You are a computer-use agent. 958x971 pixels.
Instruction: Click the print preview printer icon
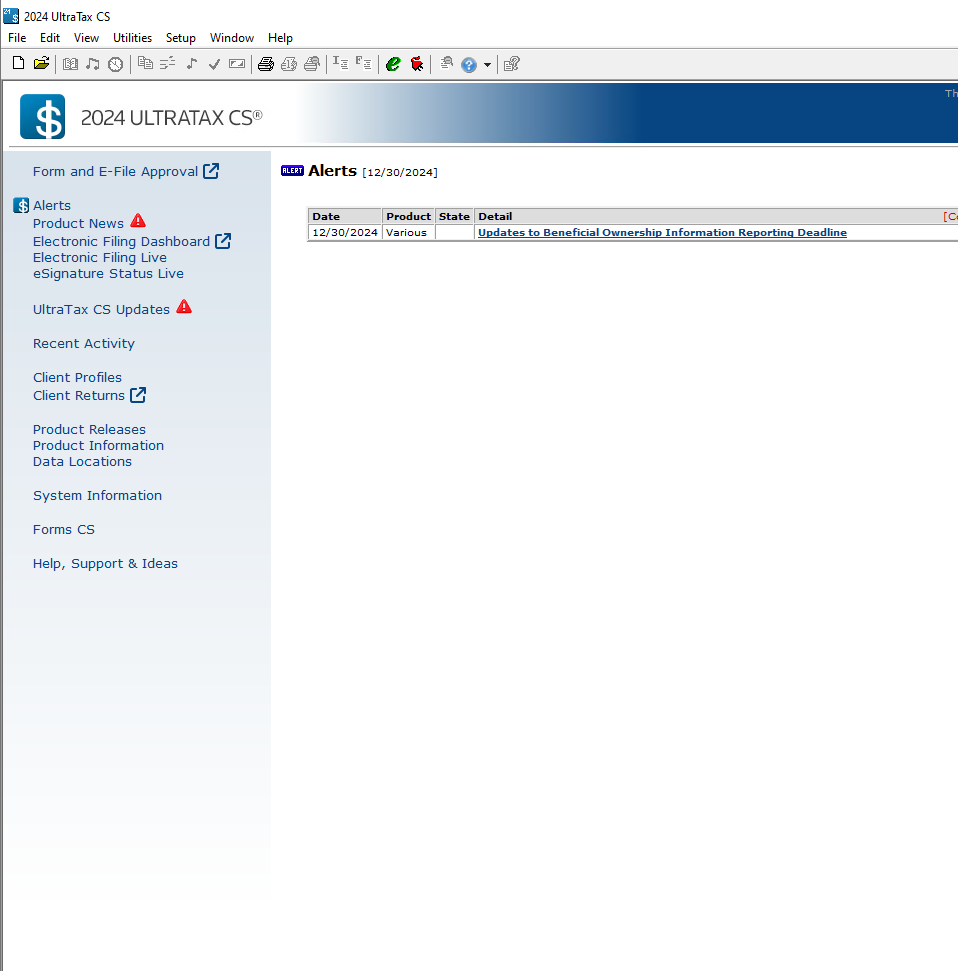point(312,64)
